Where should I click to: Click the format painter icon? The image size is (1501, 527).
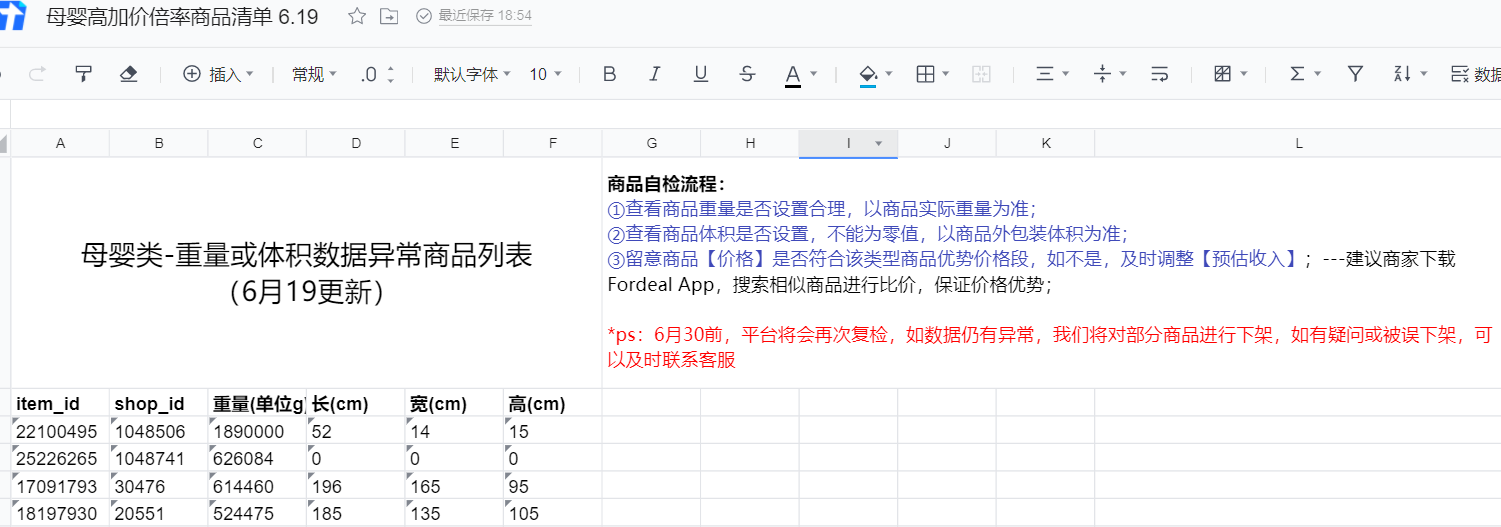84,74
